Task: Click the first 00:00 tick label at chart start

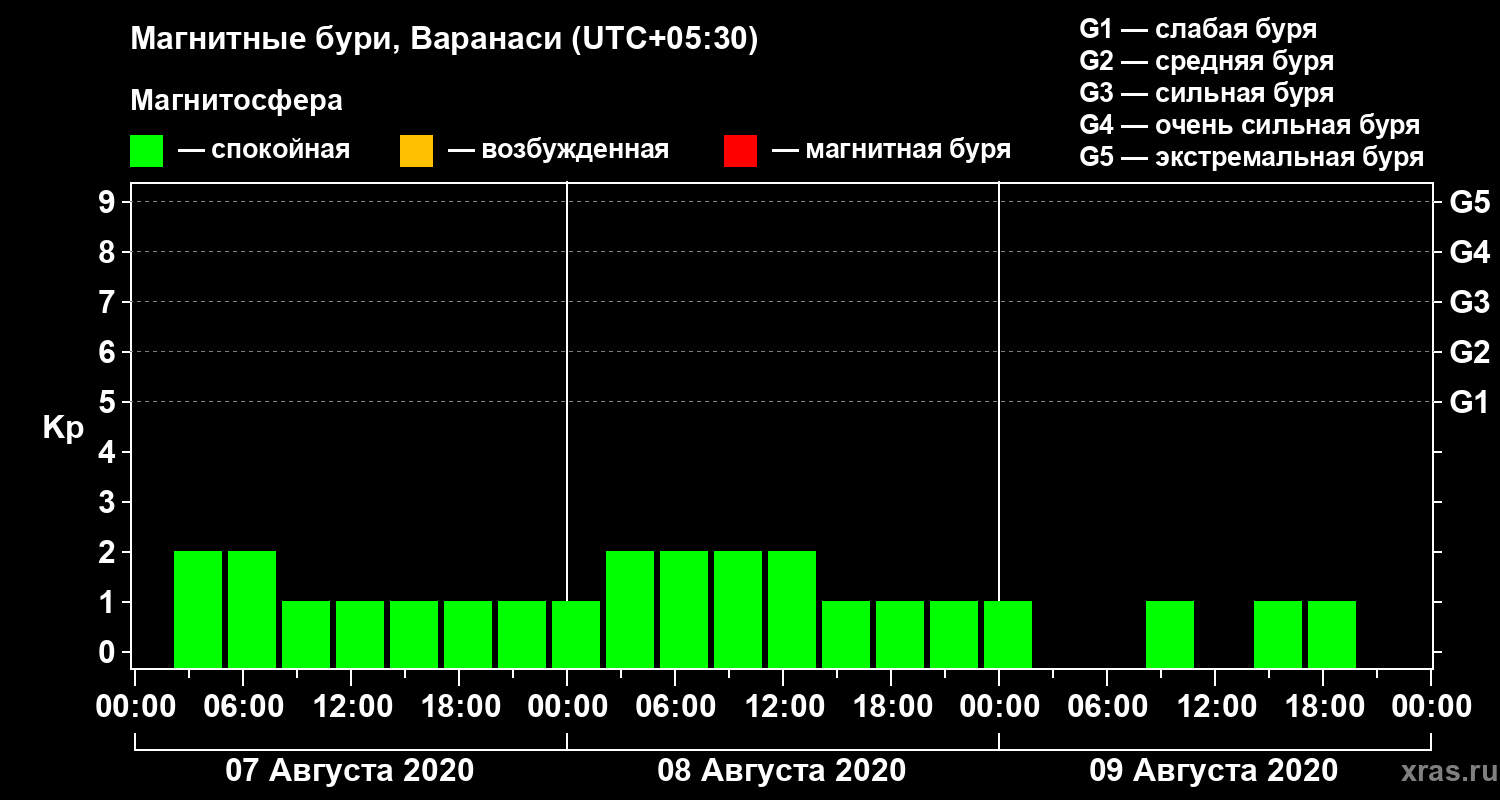Action: coord(135,707)
